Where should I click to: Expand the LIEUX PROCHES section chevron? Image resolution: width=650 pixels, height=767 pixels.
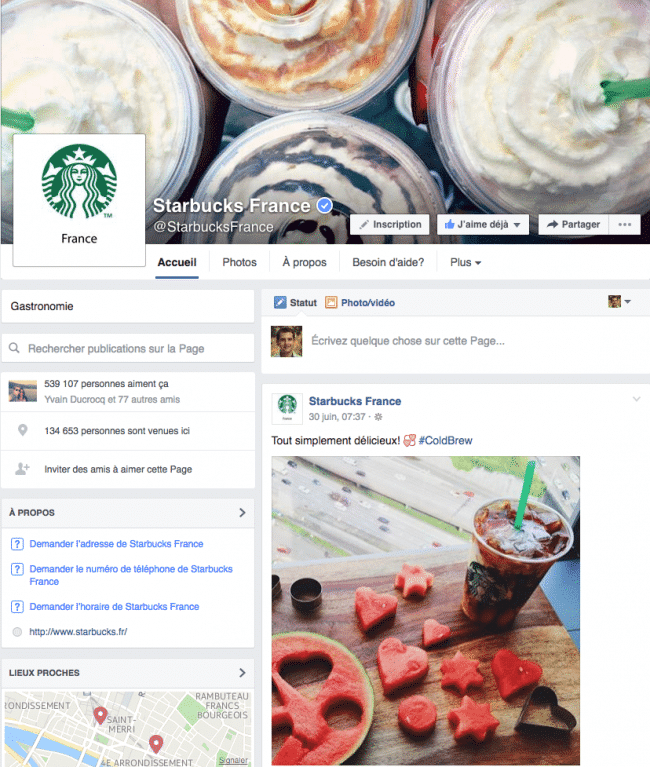242,673
